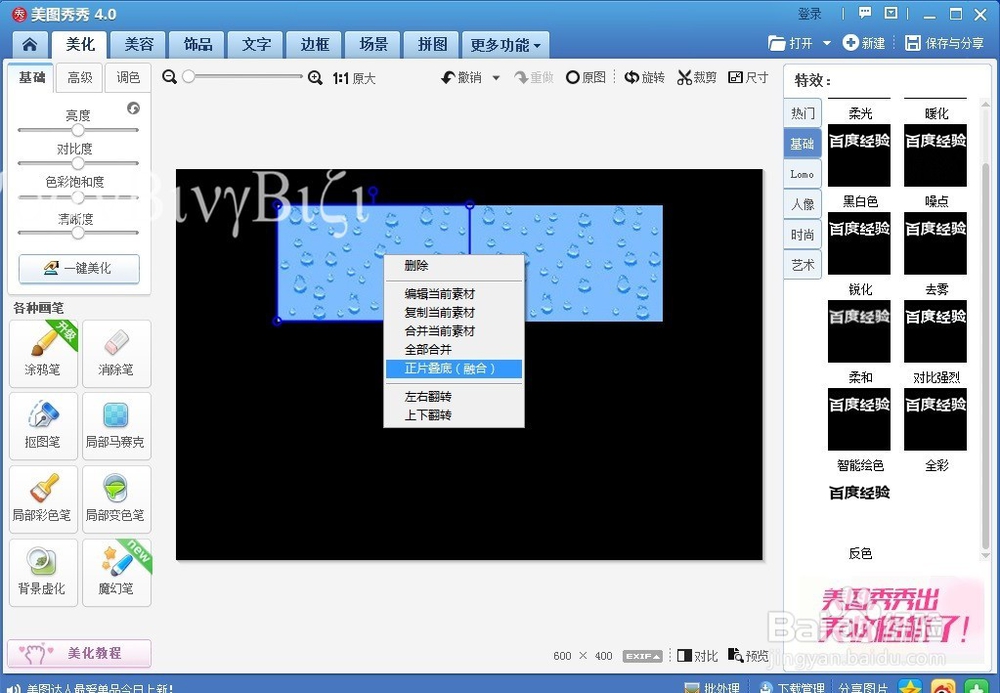Select the 涂鸦笔 graffiti pen tool

click(x=43, y=354)
